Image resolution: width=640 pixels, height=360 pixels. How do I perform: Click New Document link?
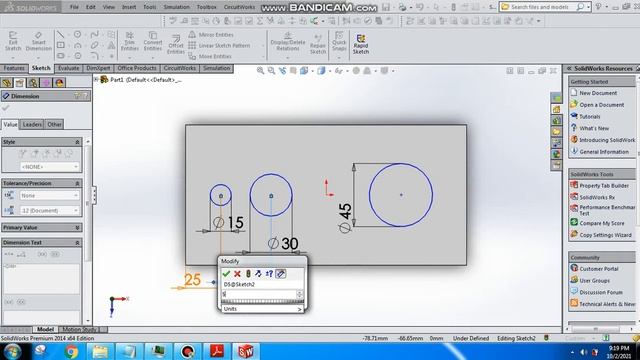click(598, 93)
